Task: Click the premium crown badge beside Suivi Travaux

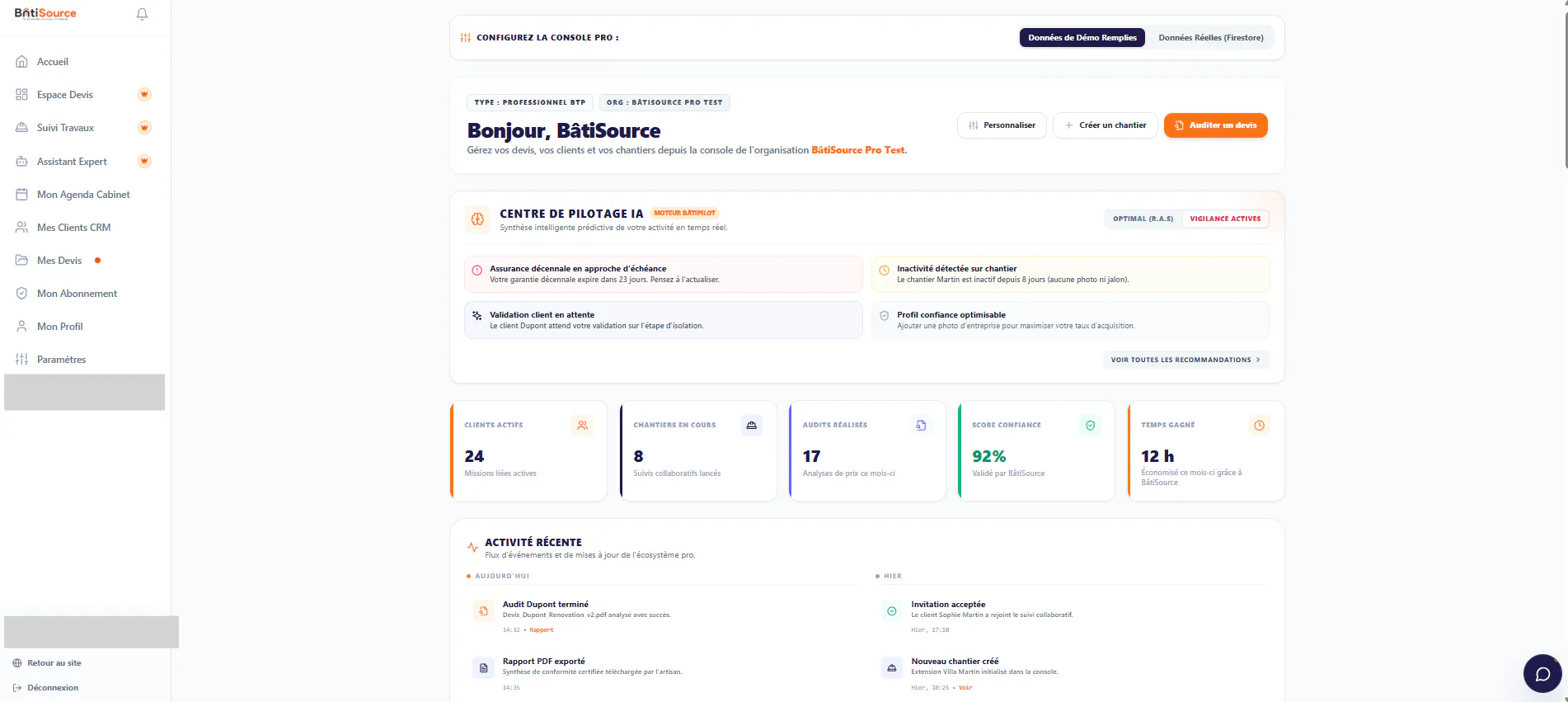Action: 144,128
